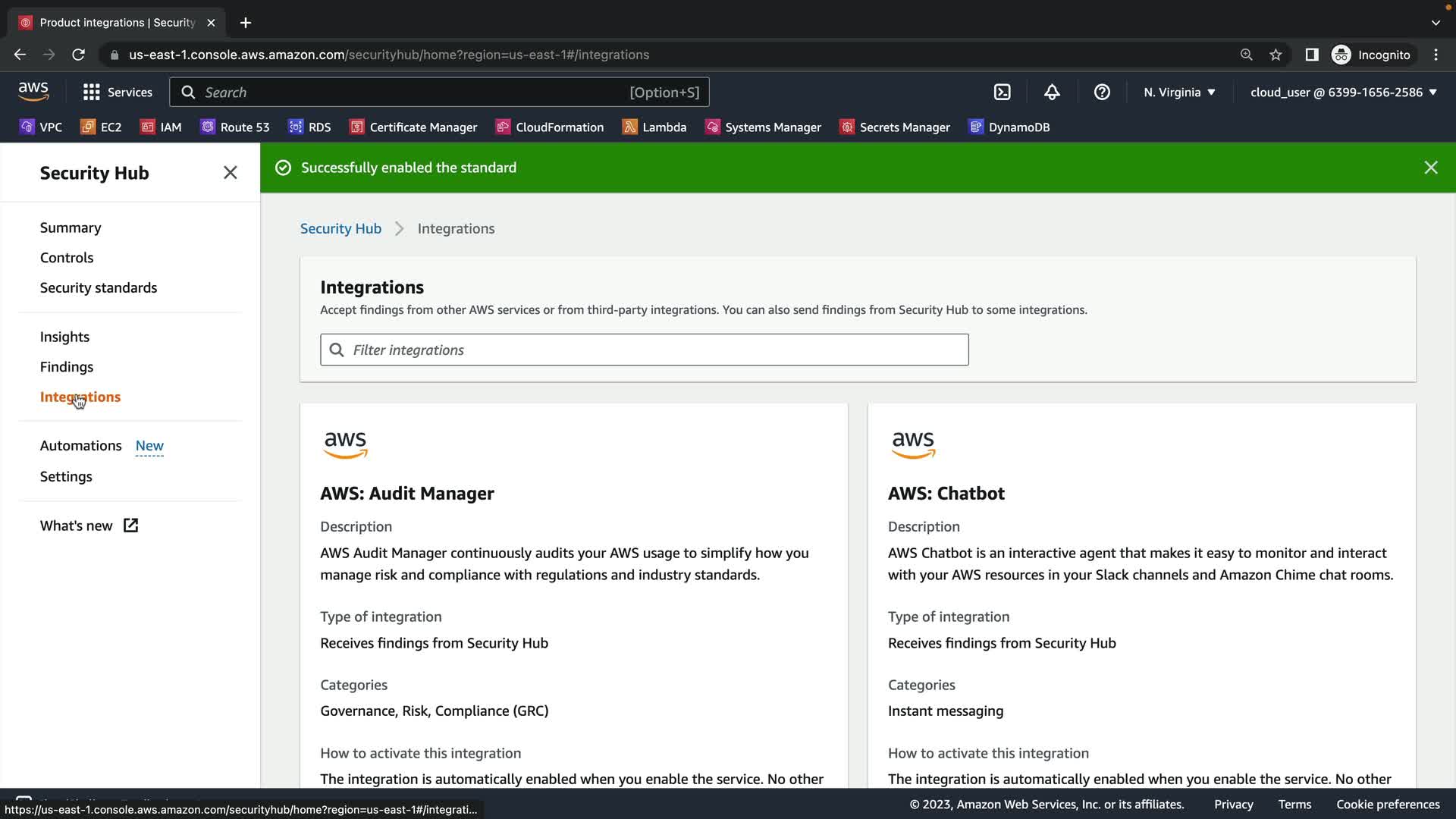Image resolution: width=1456 pixels, height=819 pixels.
Task: Expand the N. Virginia region dropdown
Action: click(x=1179, y=92)
